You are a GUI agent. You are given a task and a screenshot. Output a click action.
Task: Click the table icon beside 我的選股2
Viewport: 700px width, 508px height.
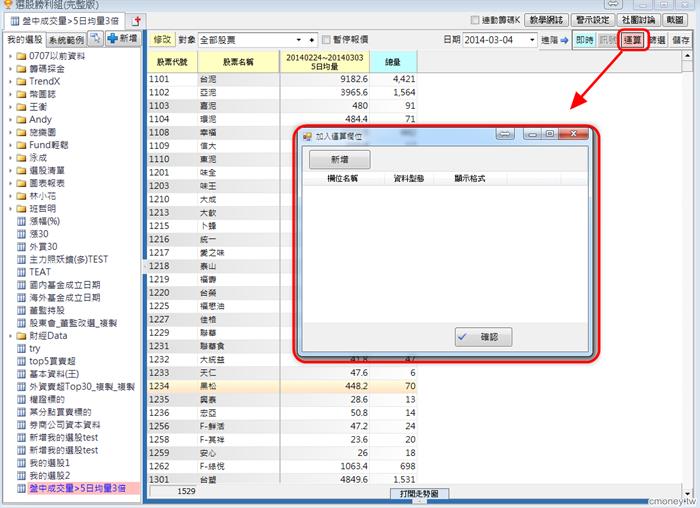pos(21,475)
